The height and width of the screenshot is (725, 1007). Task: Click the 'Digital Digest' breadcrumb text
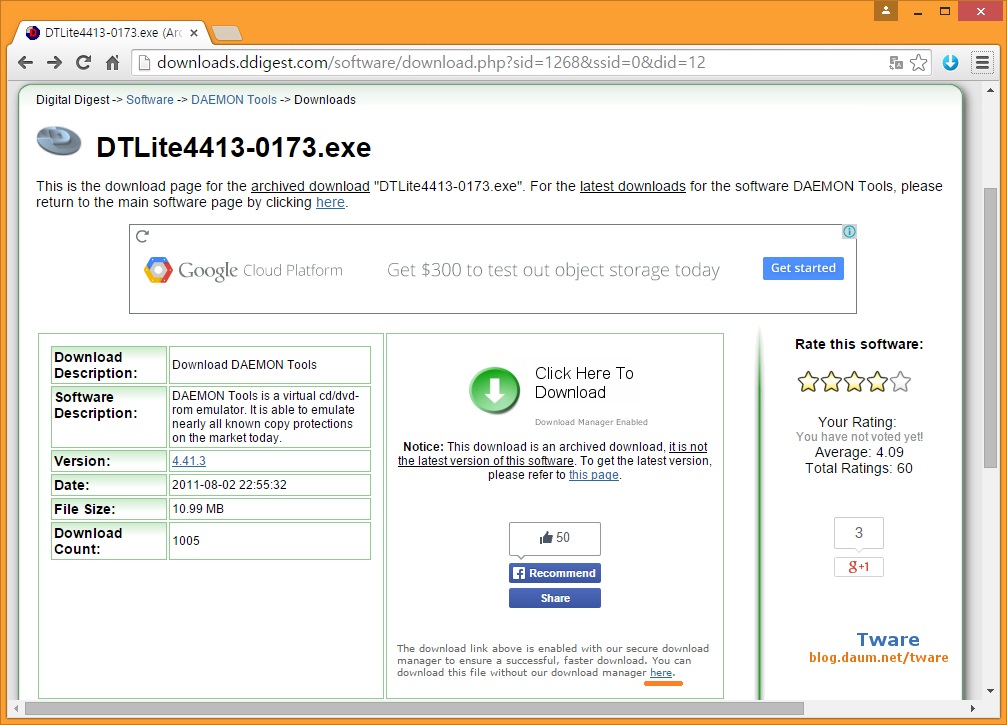73,100
